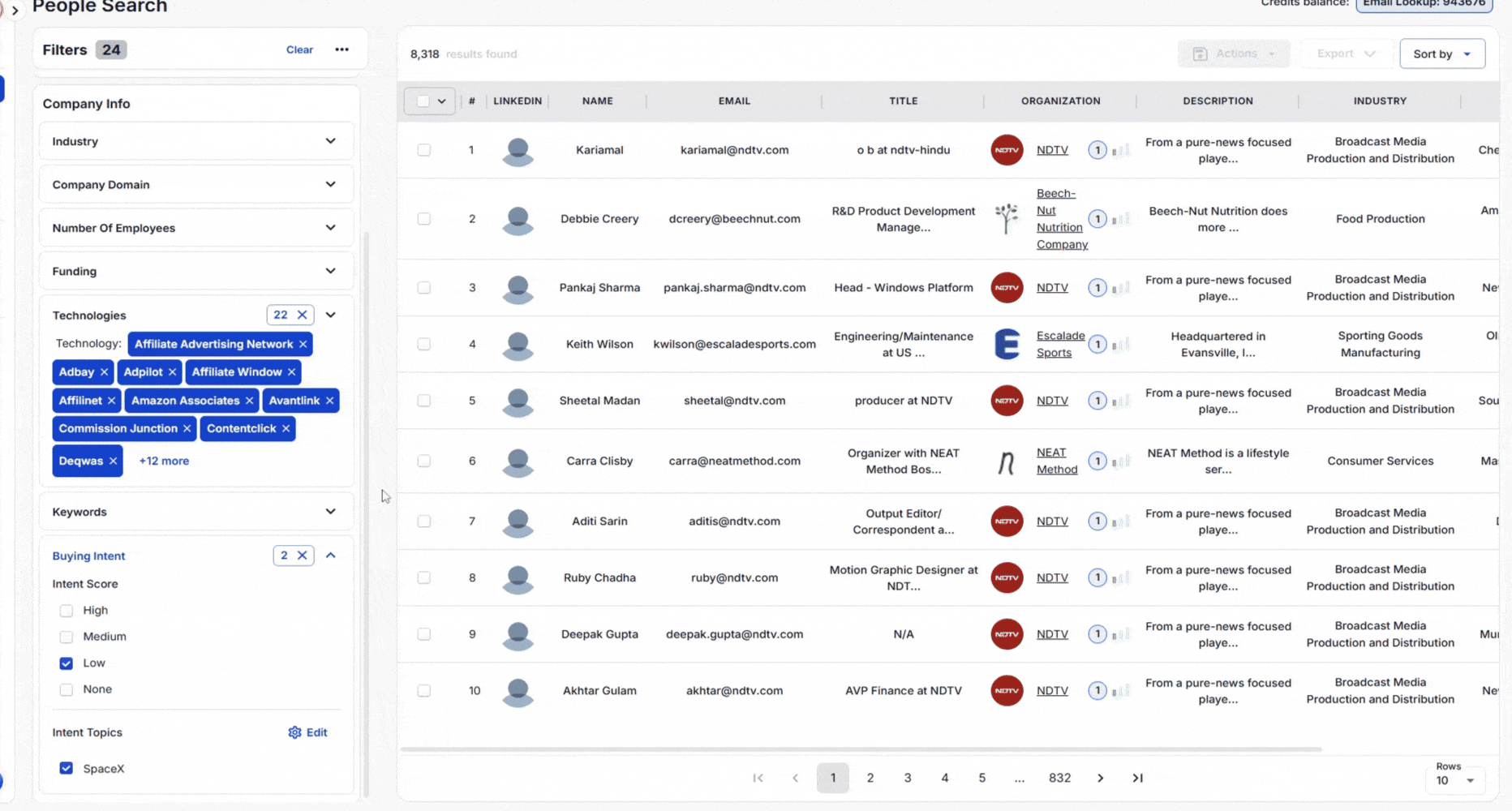Click the Clear filters link
The height and width of the screenshot is (811, 1512).
pos(299,49)
